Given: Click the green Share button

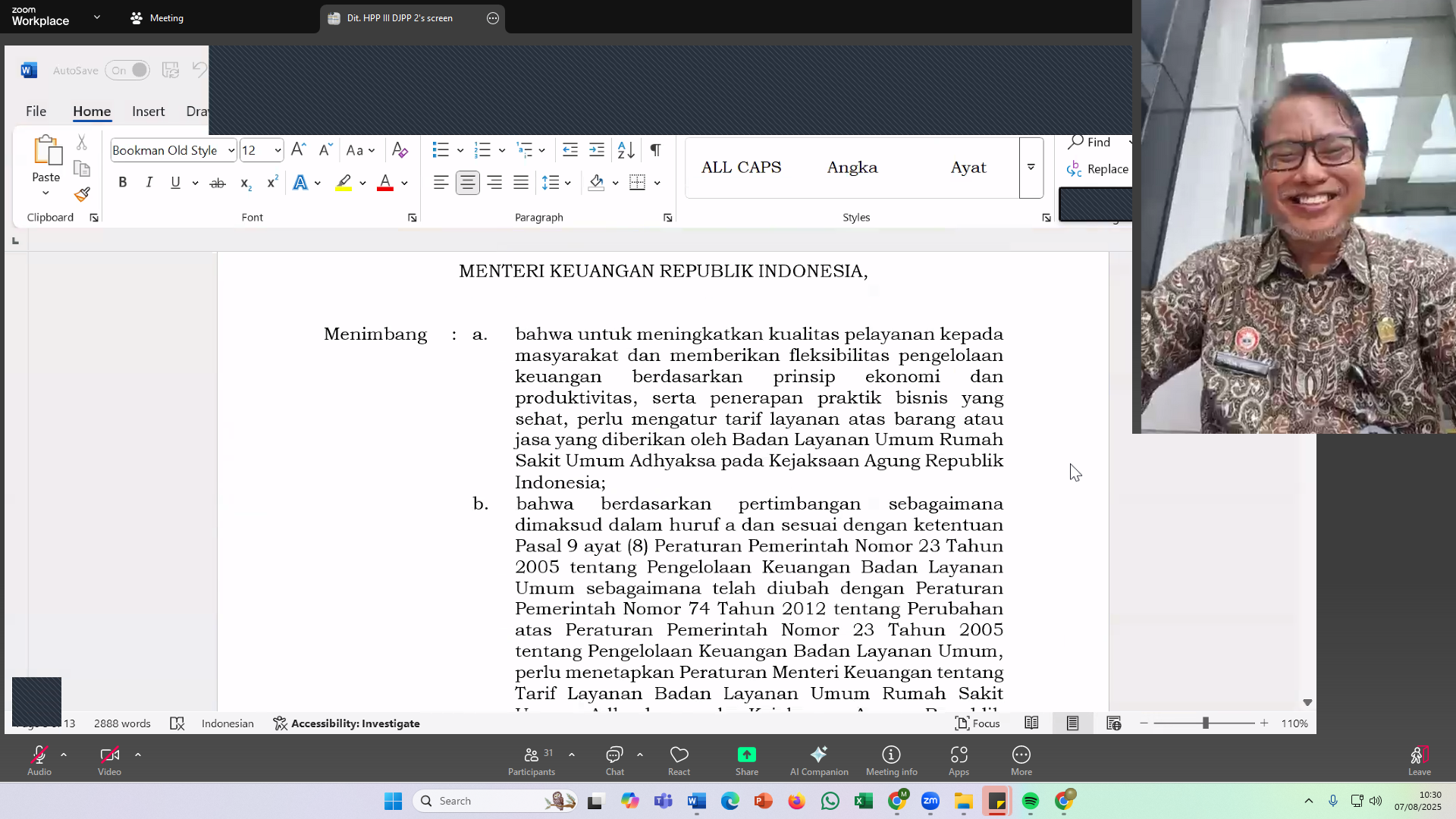Looking at the screenshot, I should click(x=747, y=761).
